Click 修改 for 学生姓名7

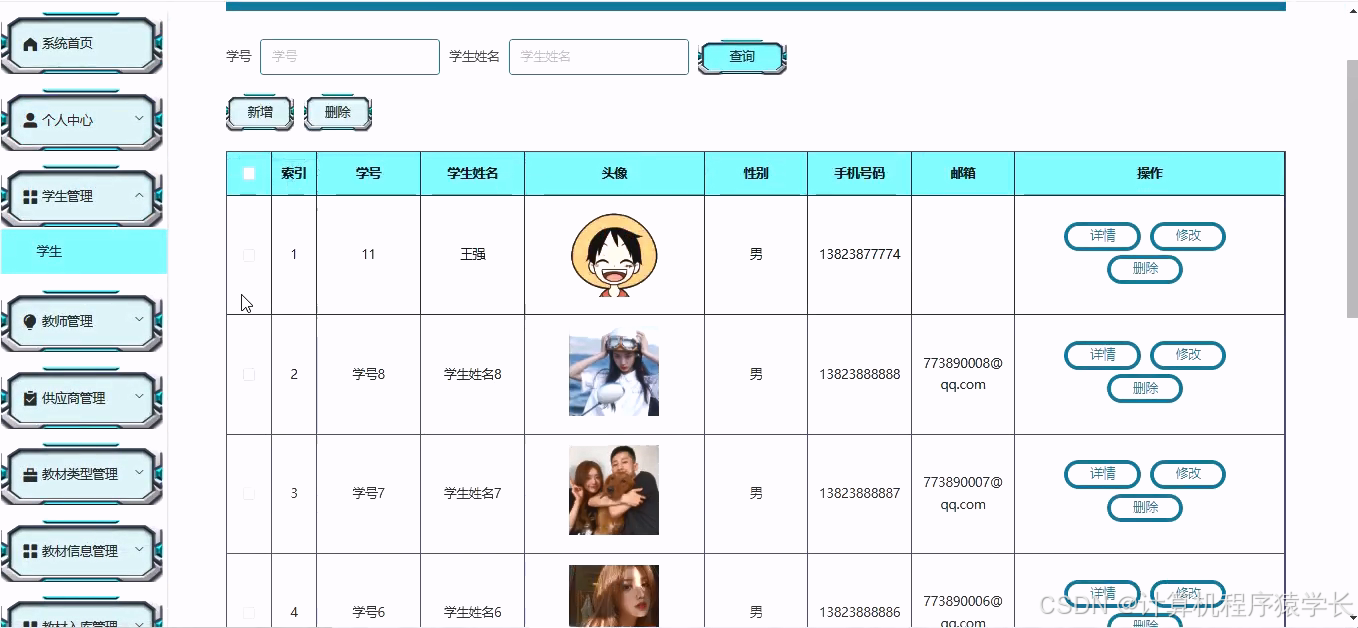[x=1188, y=474]
